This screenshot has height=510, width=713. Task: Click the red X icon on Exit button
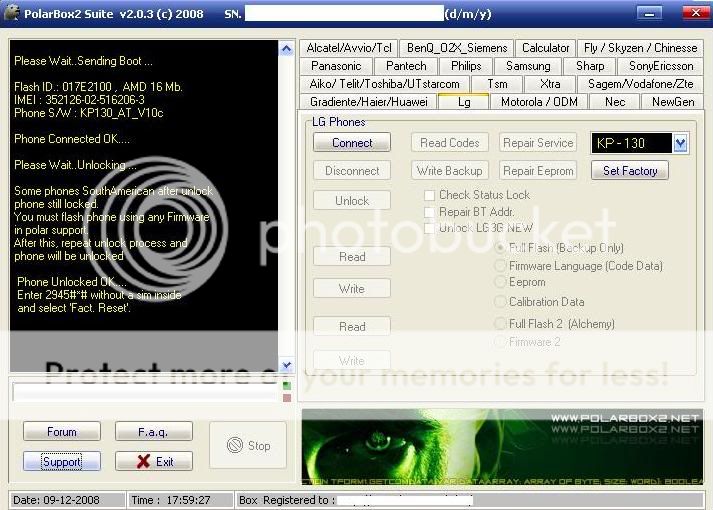143,461
